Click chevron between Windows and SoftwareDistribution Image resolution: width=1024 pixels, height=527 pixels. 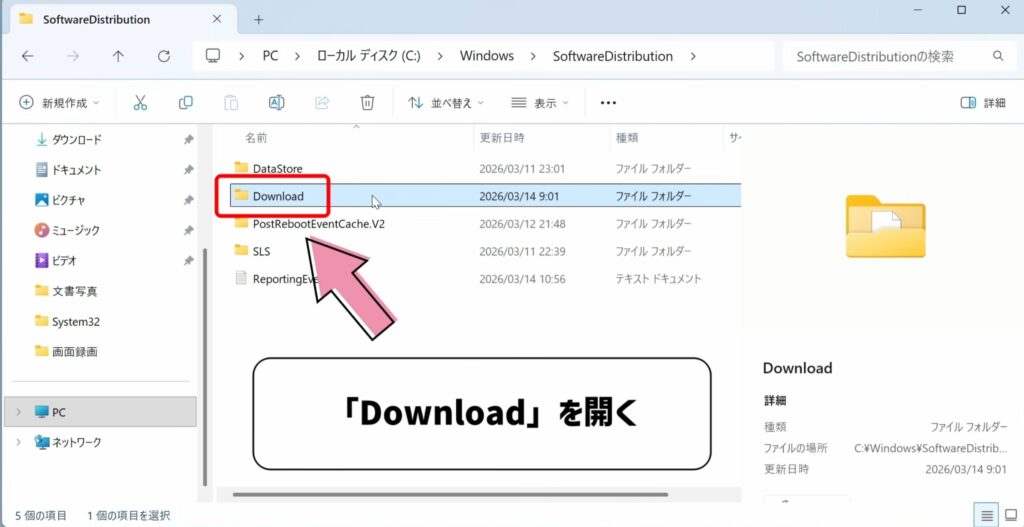534,56
